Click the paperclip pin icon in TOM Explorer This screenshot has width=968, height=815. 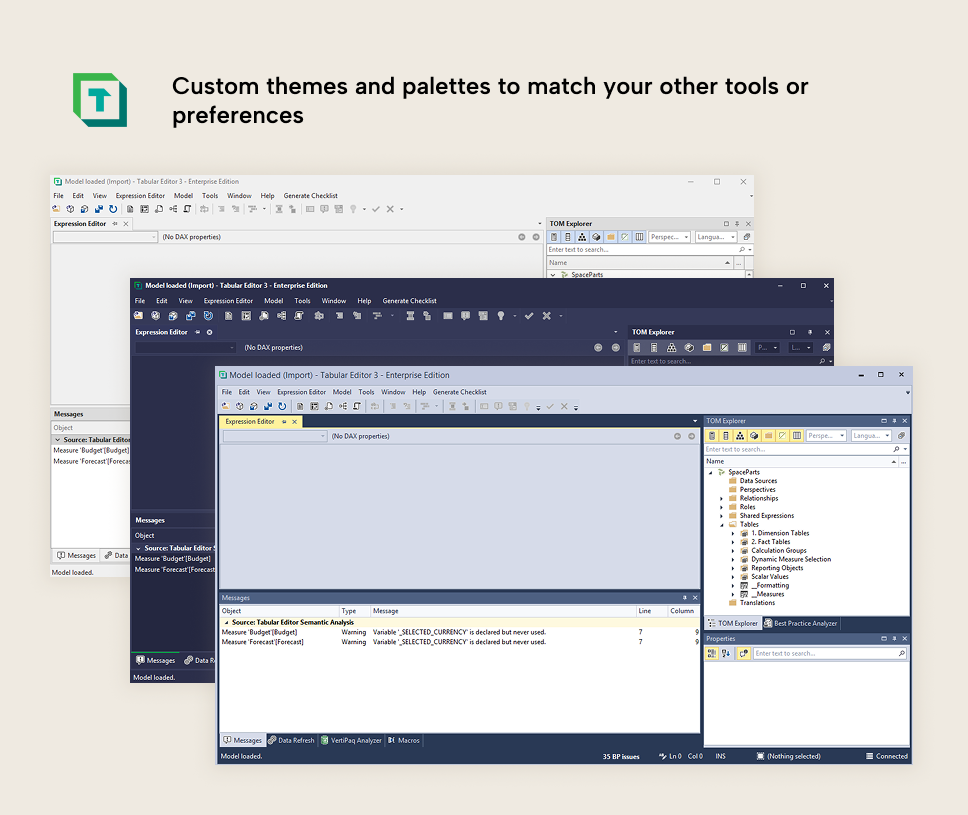coord(902,435)
